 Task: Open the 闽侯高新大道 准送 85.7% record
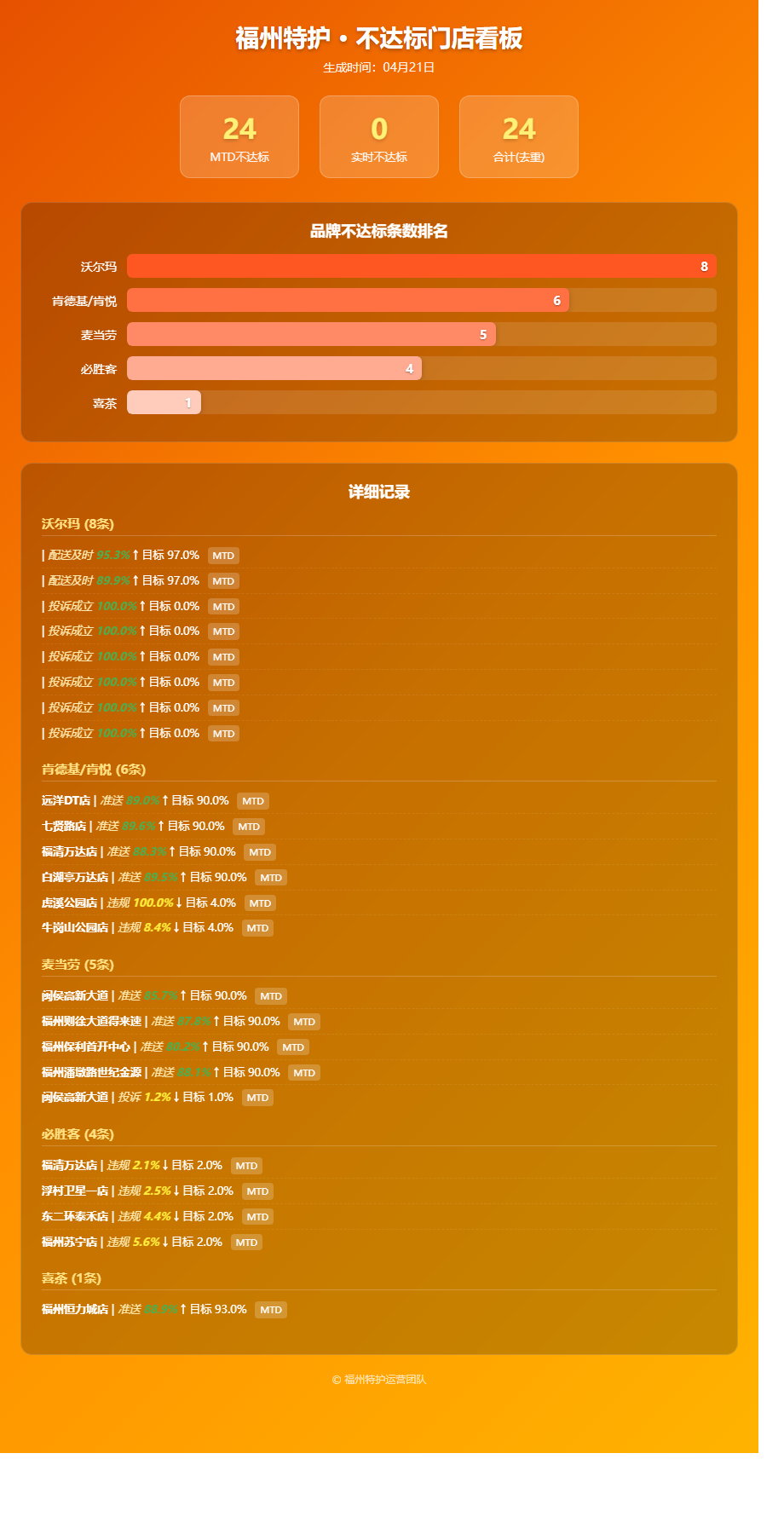pos(379,996)
